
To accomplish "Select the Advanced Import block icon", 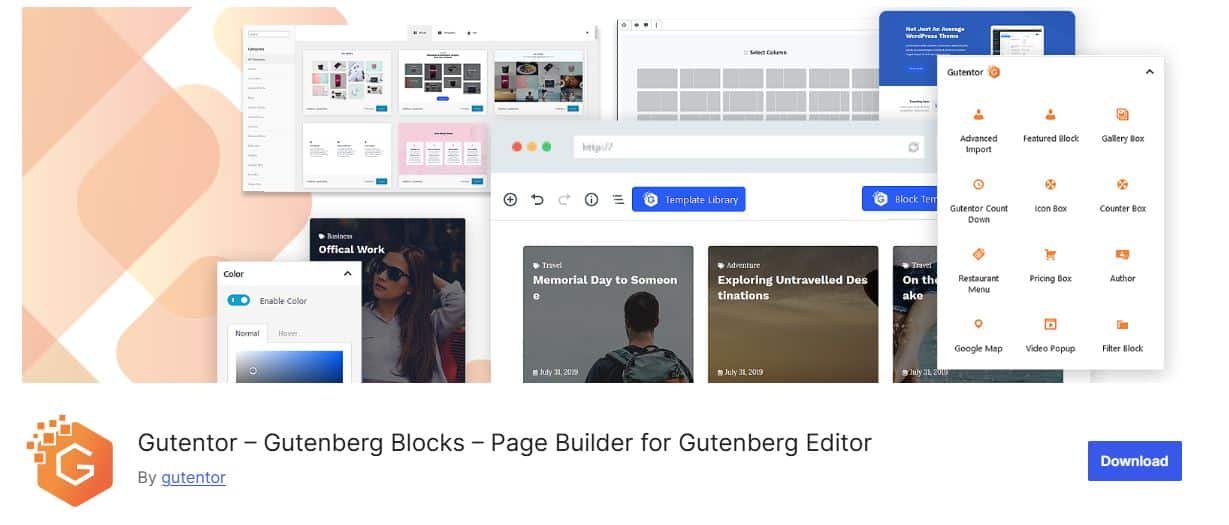I will pos(978,115).
